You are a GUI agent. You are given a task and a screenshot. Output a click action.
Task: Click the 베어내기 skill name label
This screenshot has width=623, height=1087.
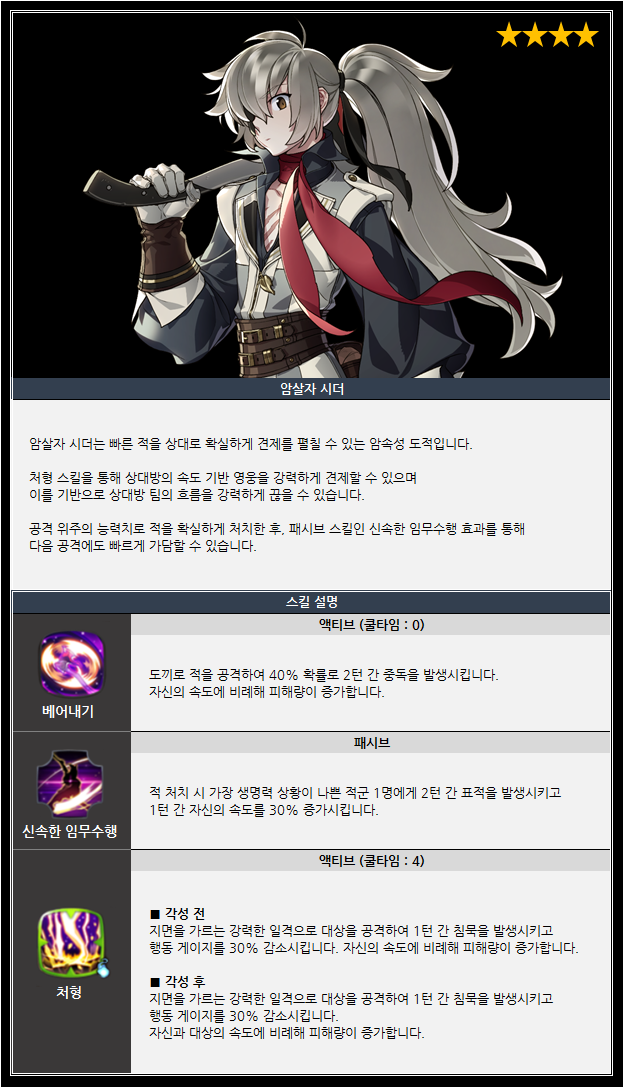[68, 711]
